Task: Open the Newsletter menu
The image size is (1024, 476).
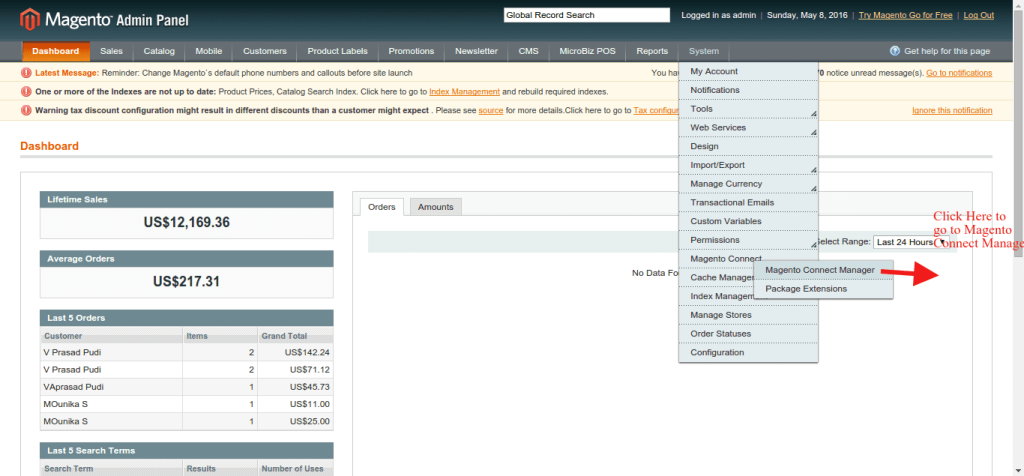Action: pos(476,51)
